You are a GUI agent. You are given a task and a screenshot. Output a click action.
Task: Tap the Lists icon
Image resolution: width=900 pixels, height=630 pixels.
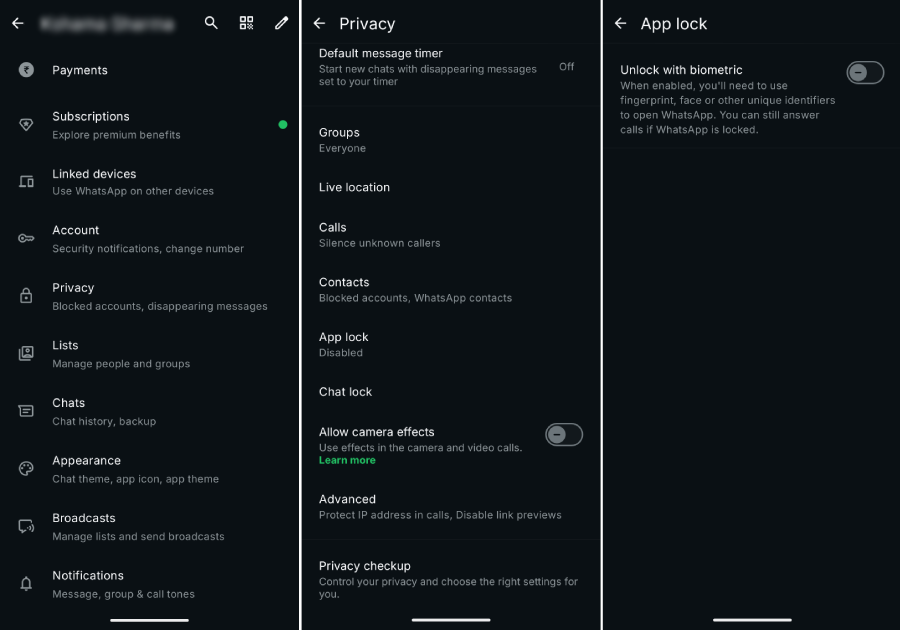[26, 353]
